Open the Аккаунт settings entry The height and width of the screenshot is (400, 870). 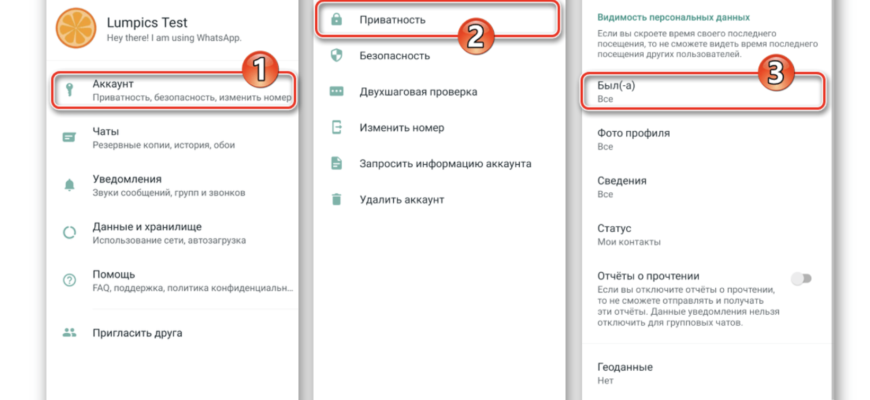click(x=173, y=90)
